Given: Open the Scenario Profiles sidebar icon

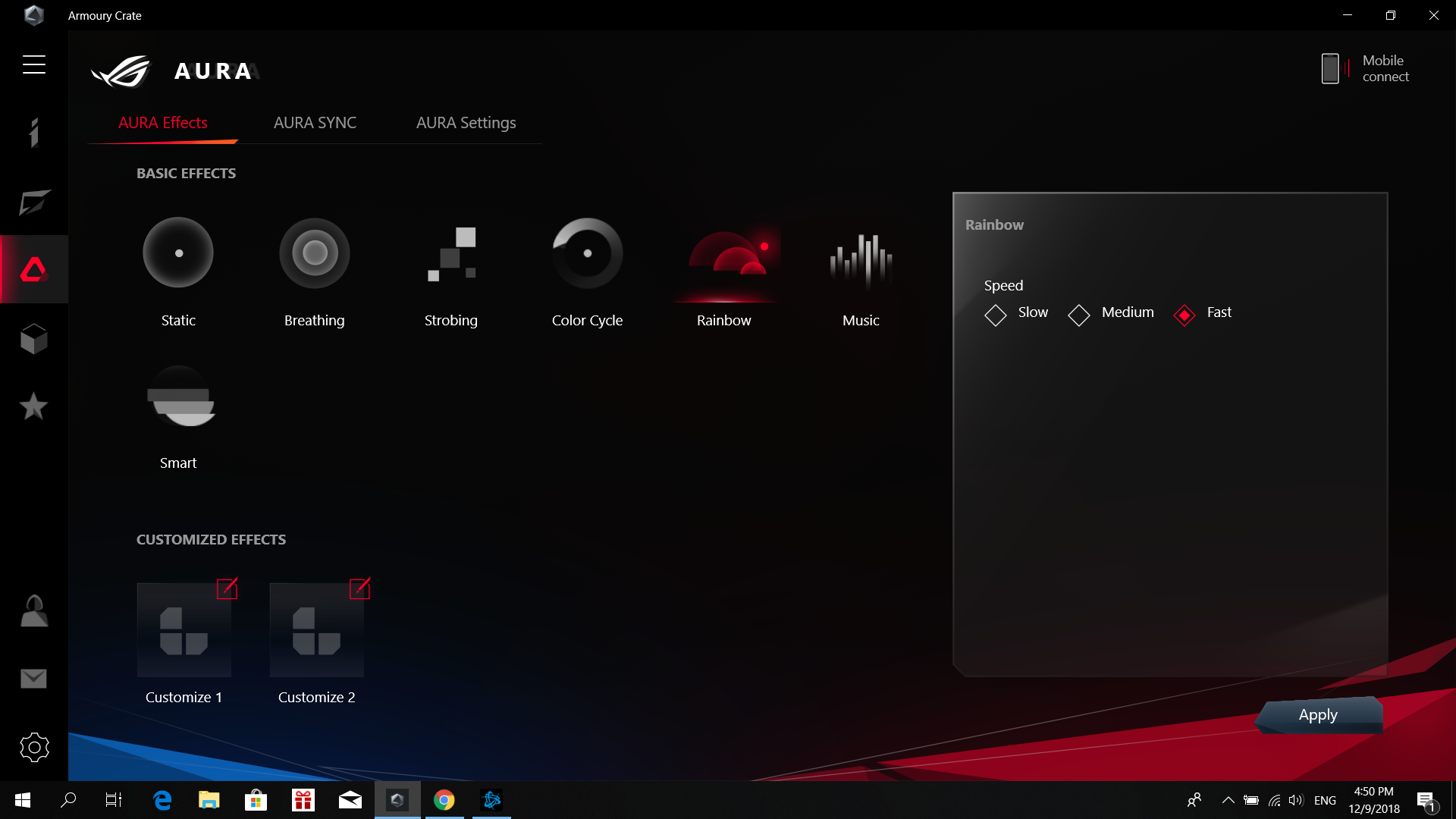Looking at the screenshot, I should point(34,202).
